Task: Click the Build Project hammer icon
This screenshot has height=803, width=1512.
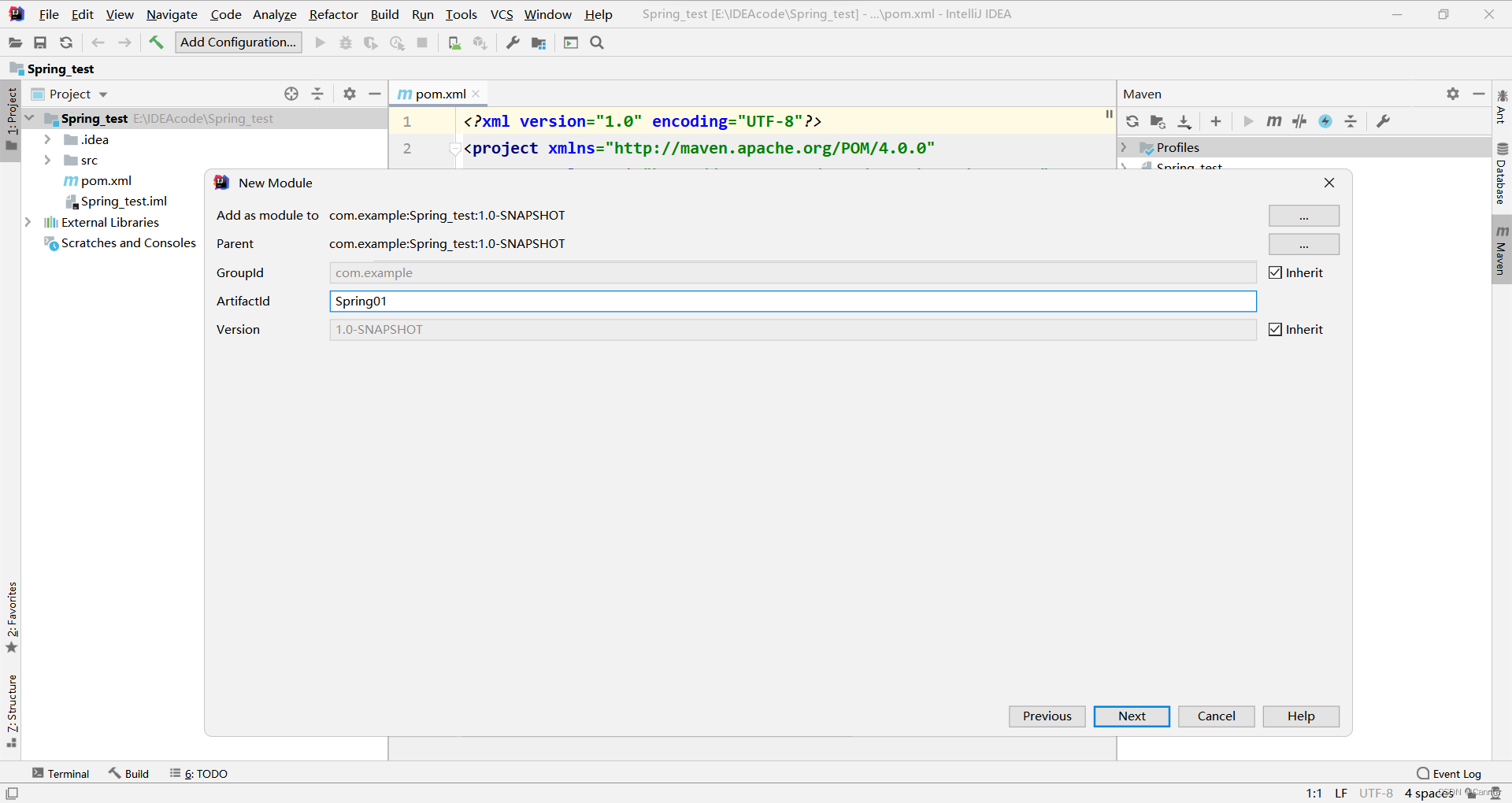Action: 156,43
